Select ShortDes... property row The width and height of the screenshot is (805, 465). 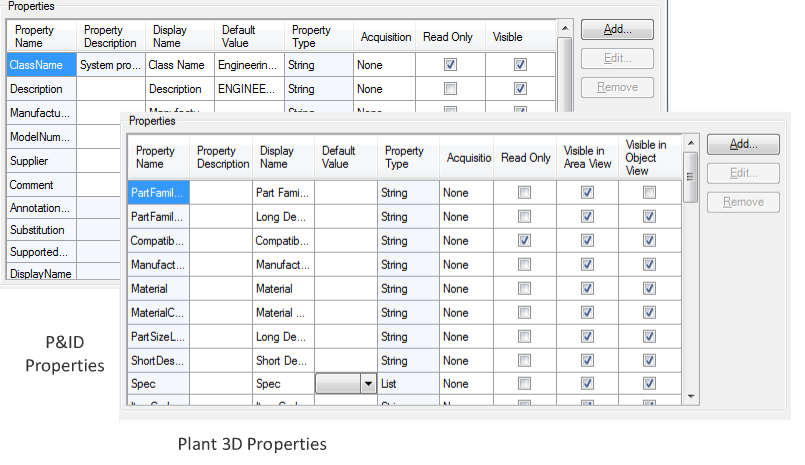(159, 360)
